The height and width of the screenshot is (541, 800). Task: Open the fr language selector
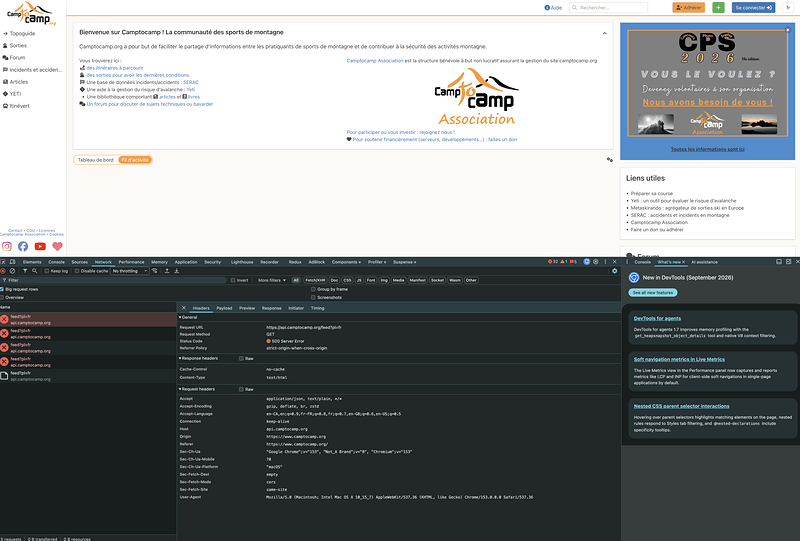[x=788, y=8]
